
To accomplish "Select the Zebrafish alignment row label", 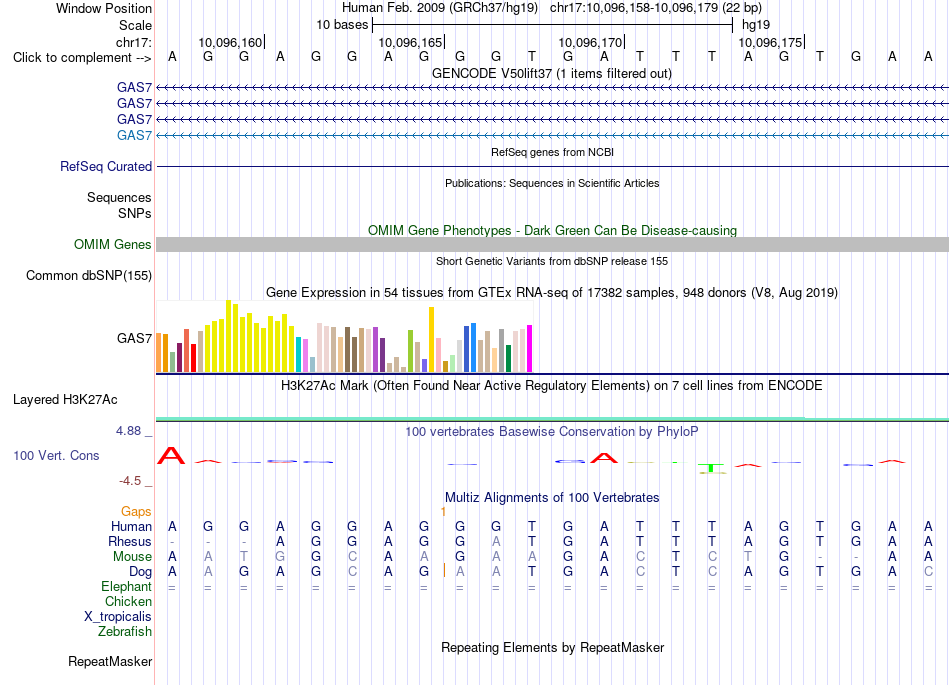I will coord(125,632).
